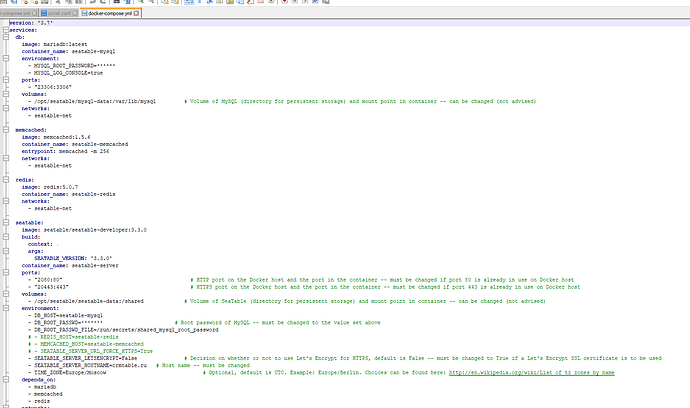The image size is (690, 408).
Task: Click SEATABLE_VERSION: "3.3.0" line
Action: coord(73,258)
